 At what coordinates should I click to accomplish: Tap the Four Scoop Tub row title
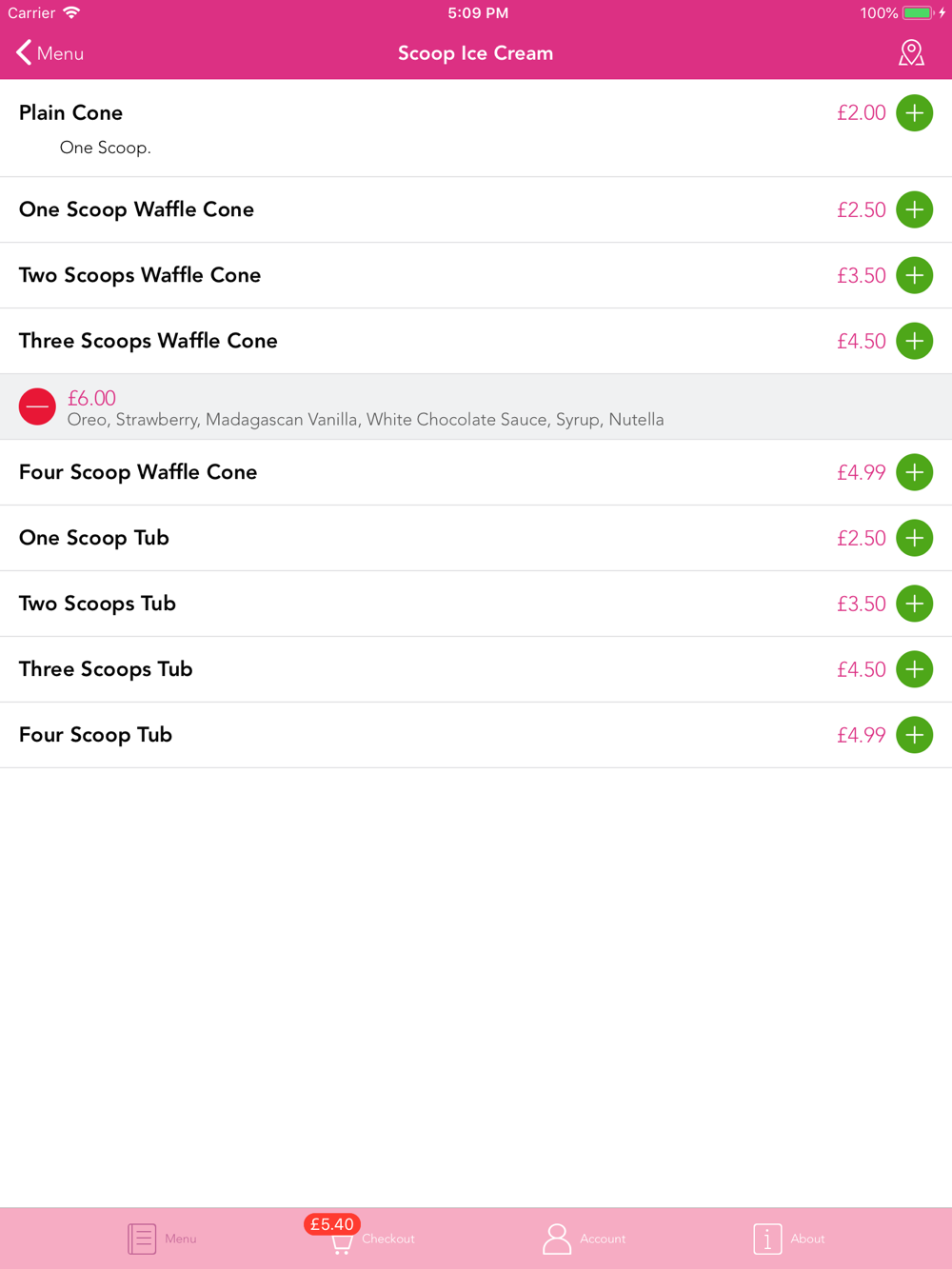tap(95, 735)
